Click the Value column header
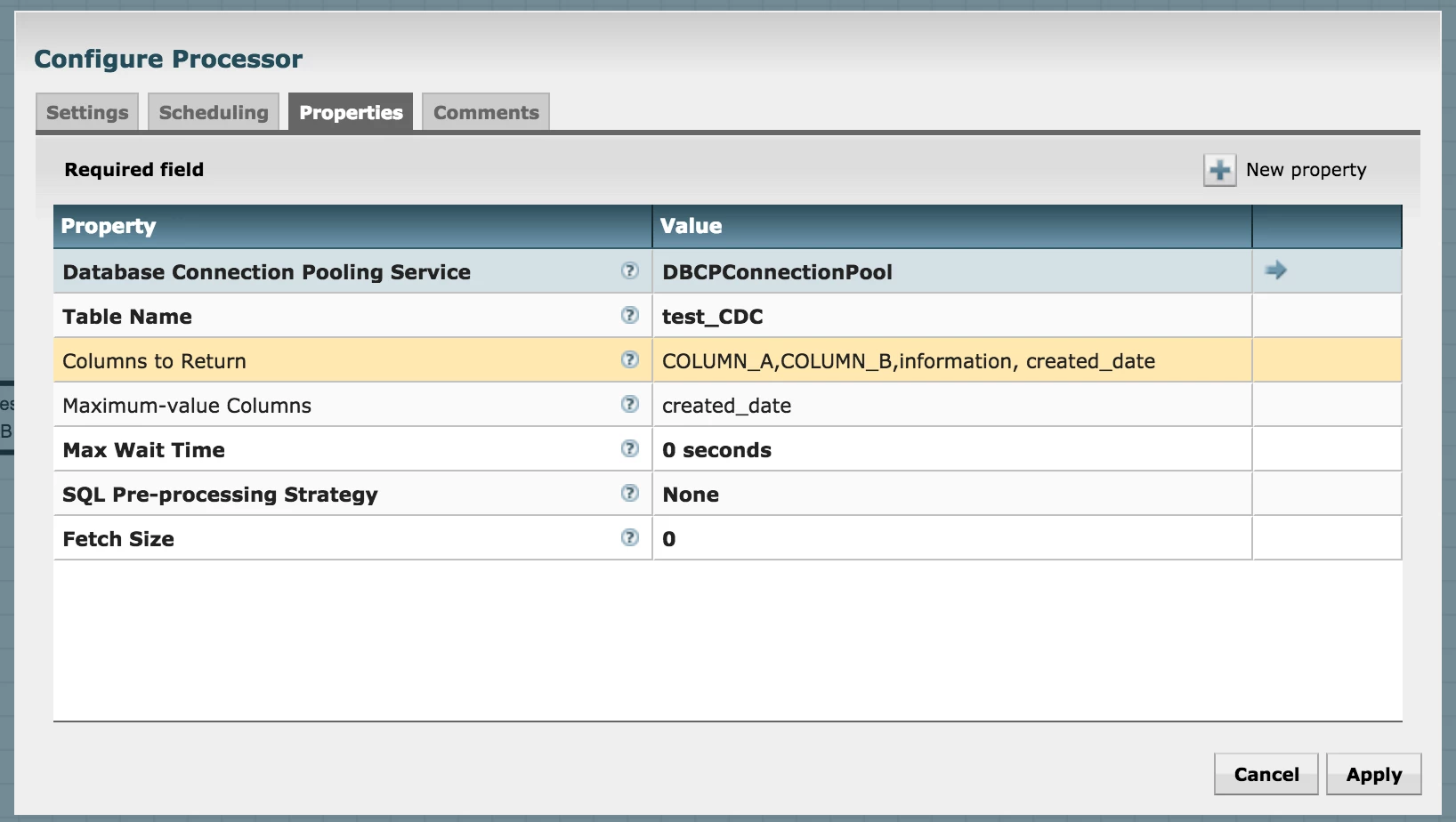Image resolution: width=1456 pixels, height=822 pixels. (952, 226)
